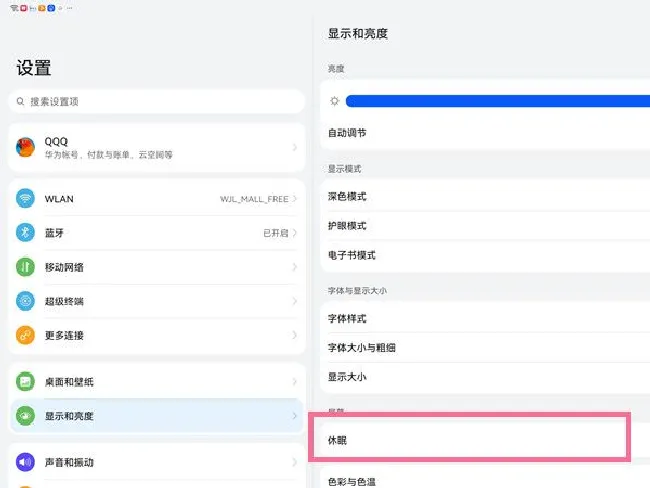Open sound and vibration row chevron
Image resolution: width=650 pixels, height=488 pixels.
(294, 462)
